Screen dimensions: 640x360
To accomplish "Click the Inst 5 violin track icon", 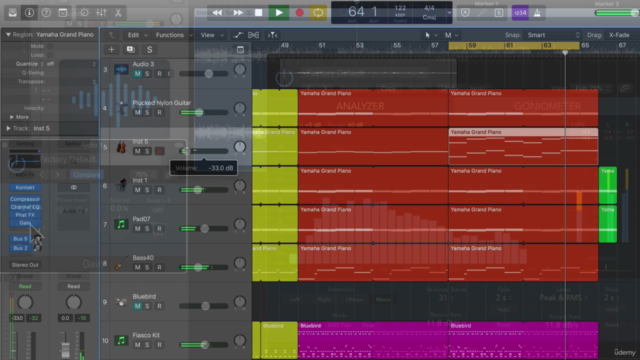I will tap(121, 147).
